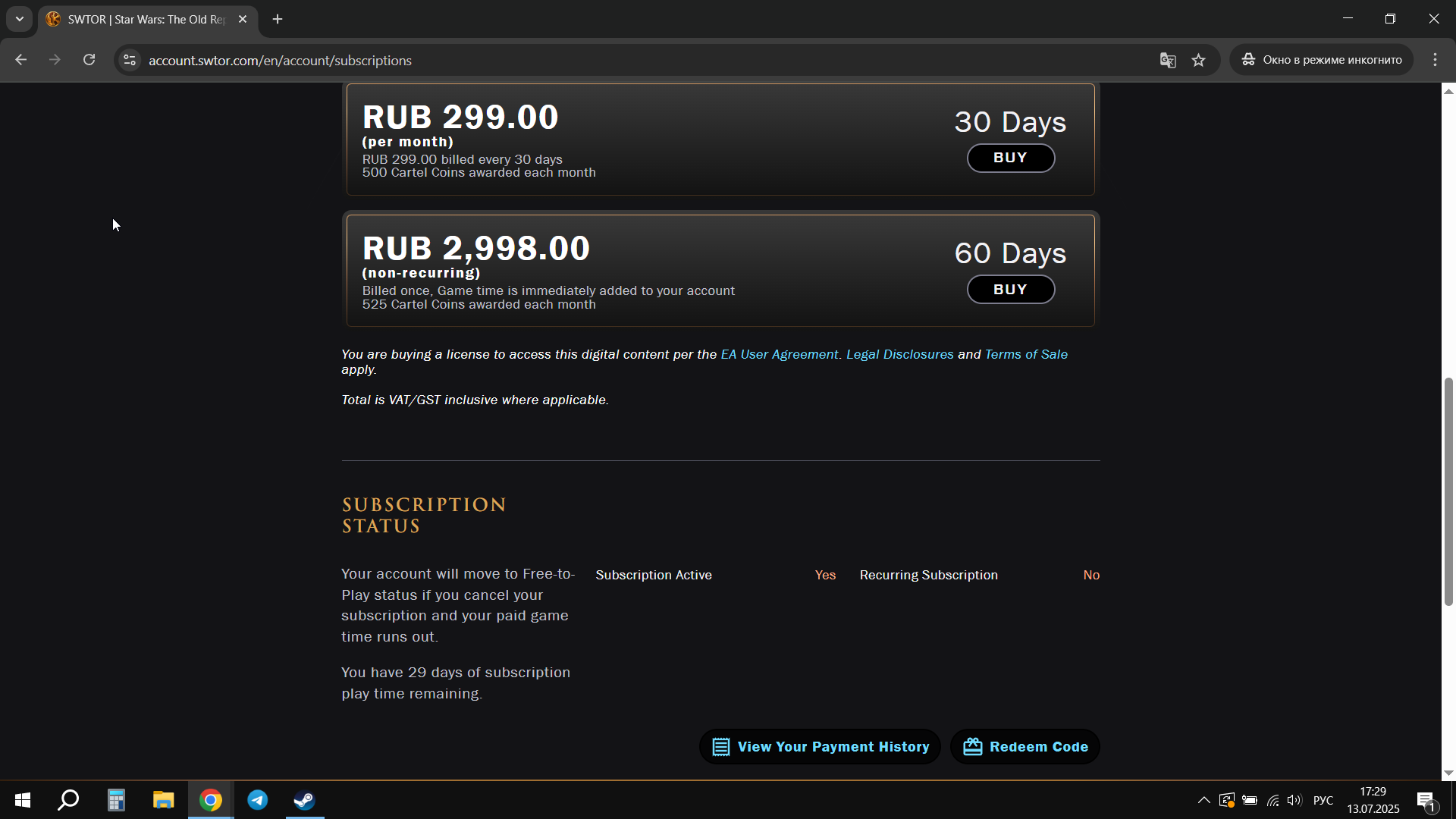1456x819 pixels.
Task: Show hidden system tray icons
Action: click(x=1203, y=800)
